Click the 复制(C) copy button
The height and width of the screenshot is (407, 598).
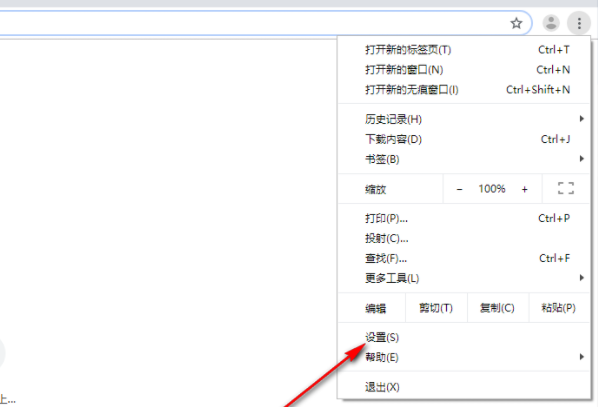click(x=498, y=308)
